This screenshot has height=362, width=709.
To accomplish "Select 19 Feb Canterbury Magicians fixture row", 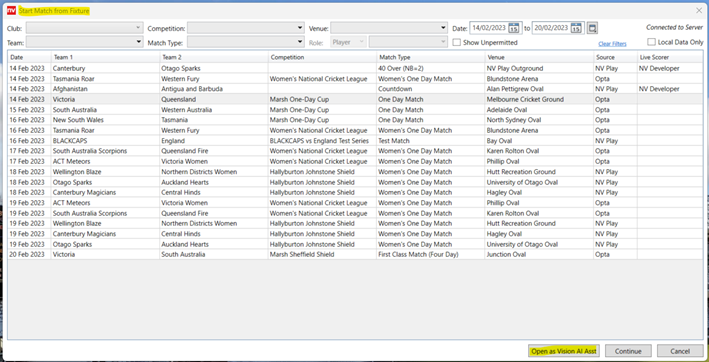I will point(355,234).
